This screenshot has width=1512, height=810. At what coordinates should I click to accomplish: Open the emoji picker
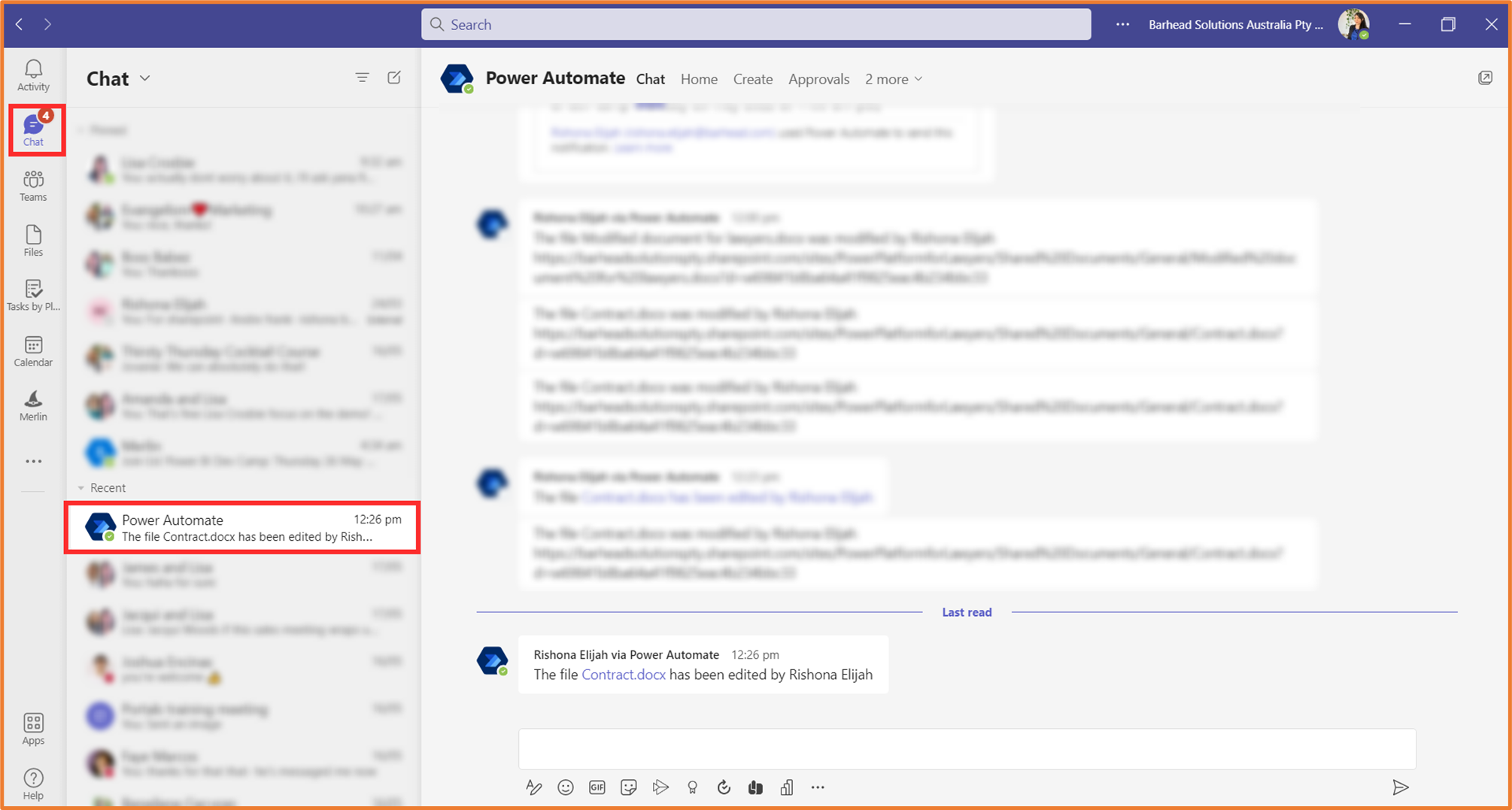click(x=566, y=787)
